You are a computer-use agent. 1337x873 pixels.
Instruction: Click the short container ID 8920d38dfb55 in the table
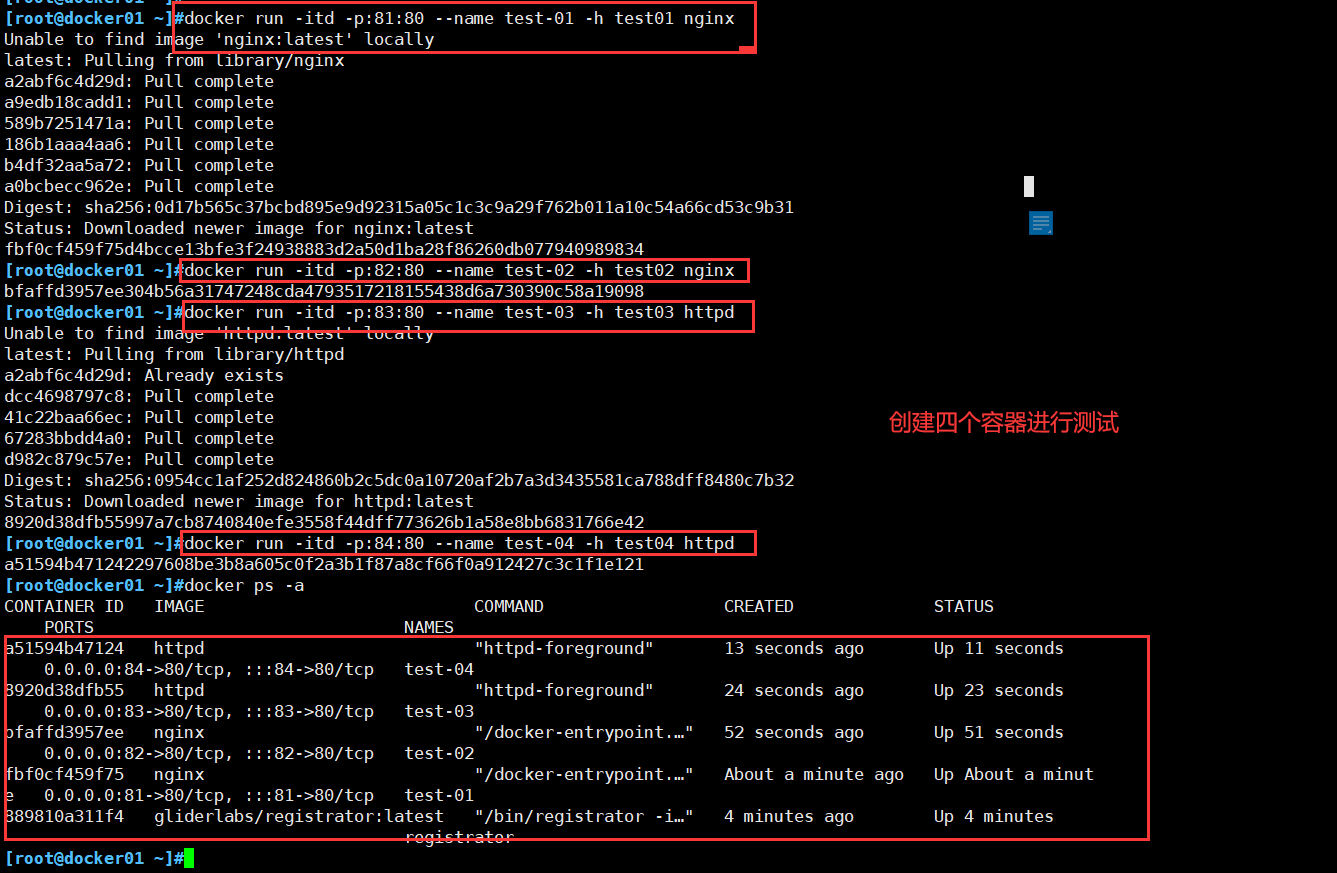(64, 690)
